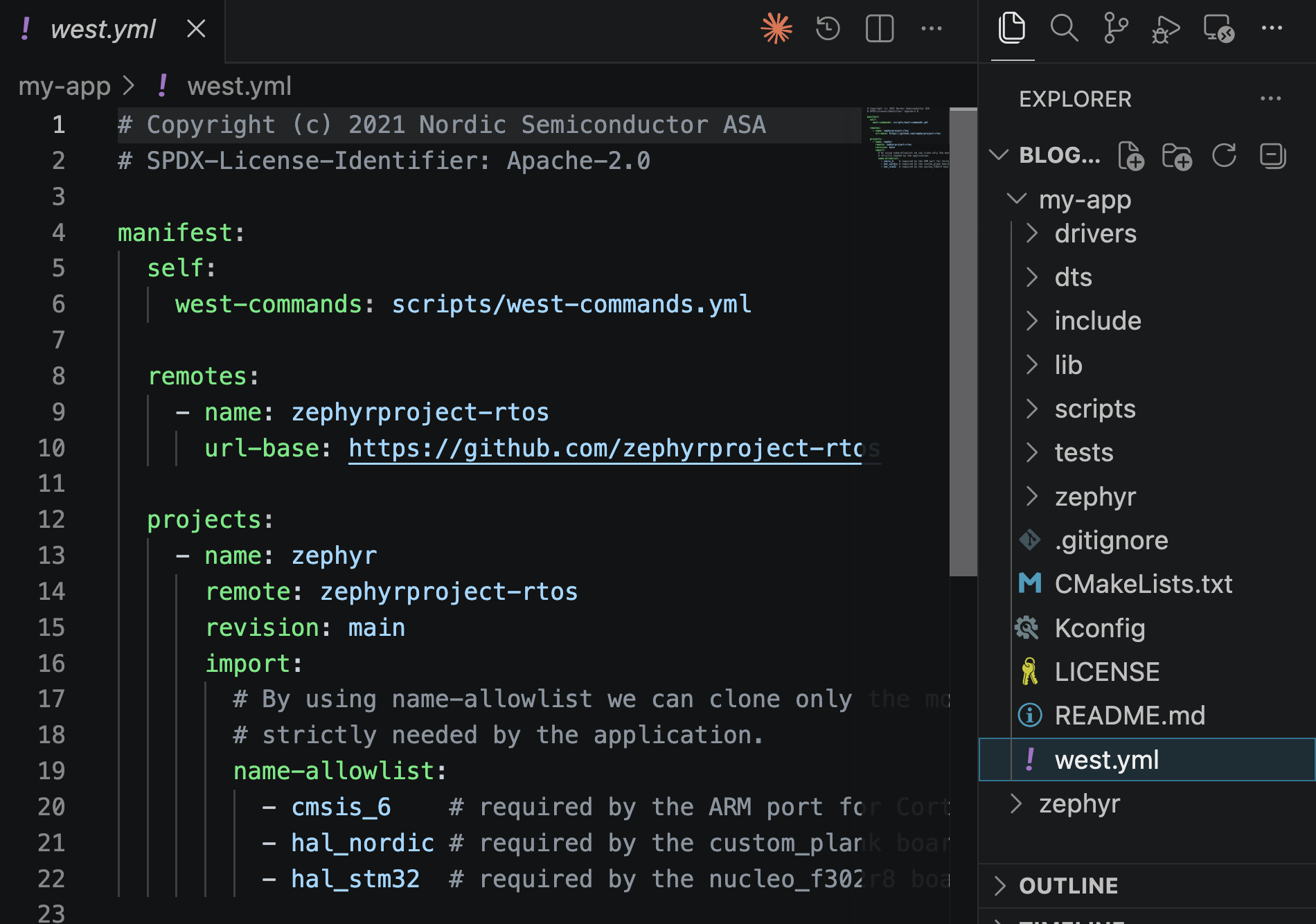
Task: Open the timeline history icon
Action: (x=828, y=28)
